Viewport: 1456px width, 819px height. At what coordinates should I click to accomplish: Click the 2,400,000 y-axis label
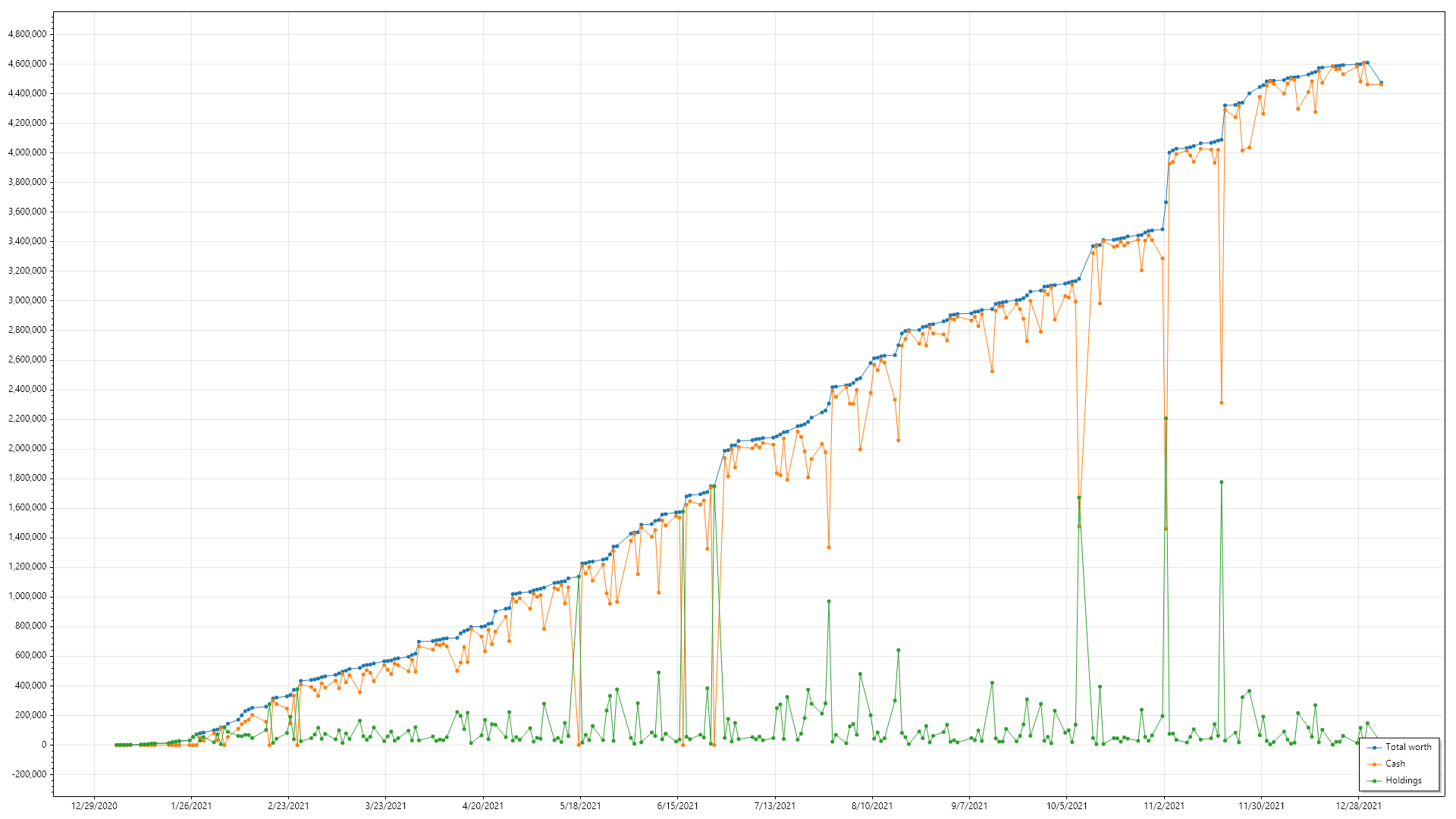27,389
